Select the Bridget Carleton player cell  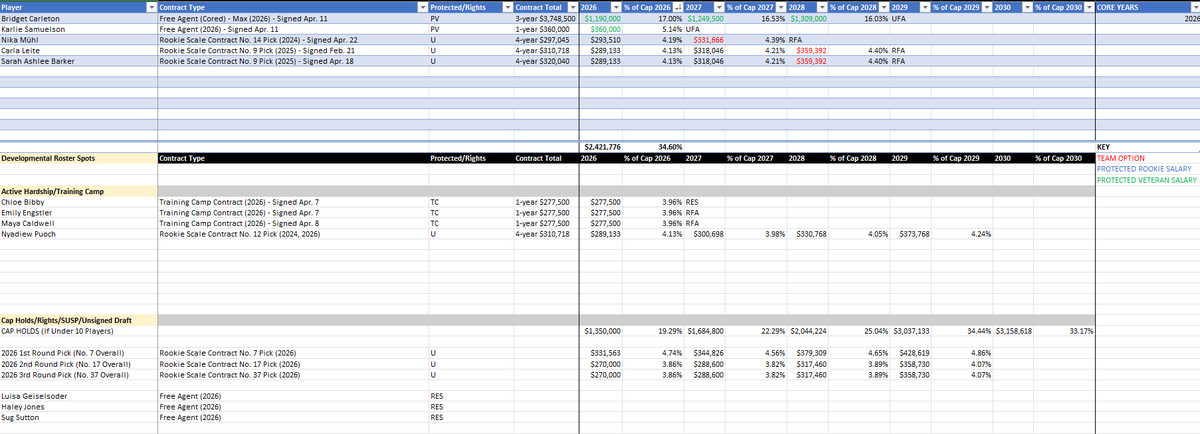pos(78,18)
